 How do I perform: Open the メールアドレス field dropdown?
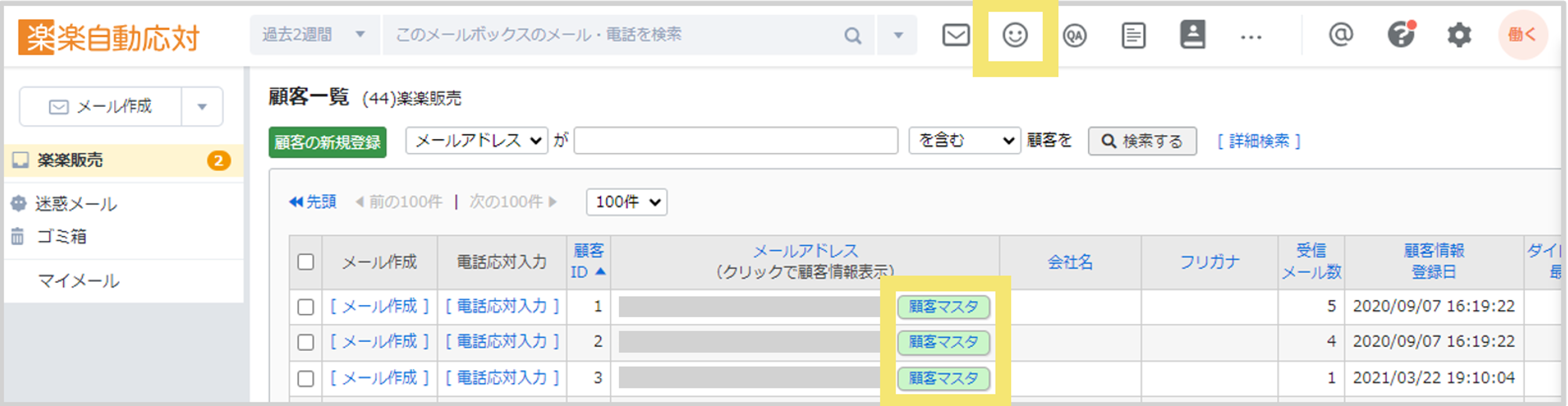tap(477, 141)
